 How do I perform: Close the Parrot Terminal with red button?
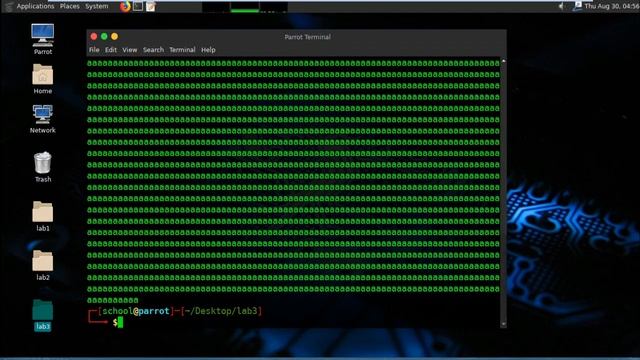(94, 36)
